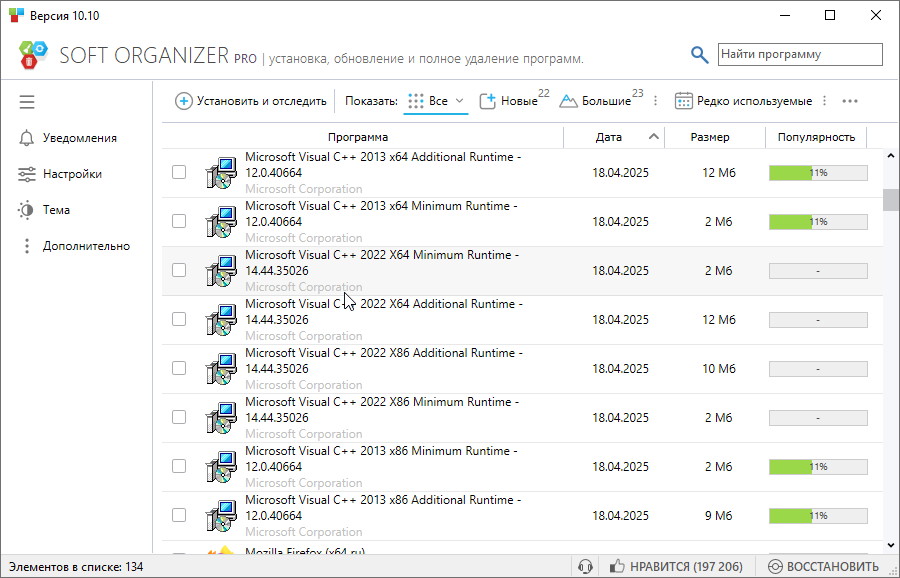Check the 2022 X86 Minimum Runtime checkbox

179,417
